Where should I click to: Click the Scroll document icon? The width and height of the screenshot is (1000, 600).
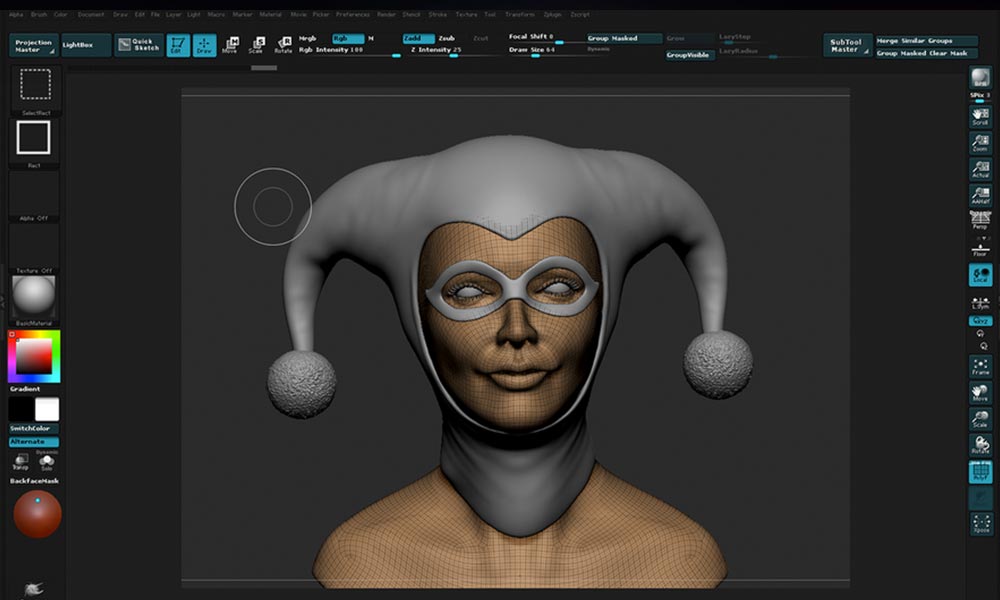[980, 116]
